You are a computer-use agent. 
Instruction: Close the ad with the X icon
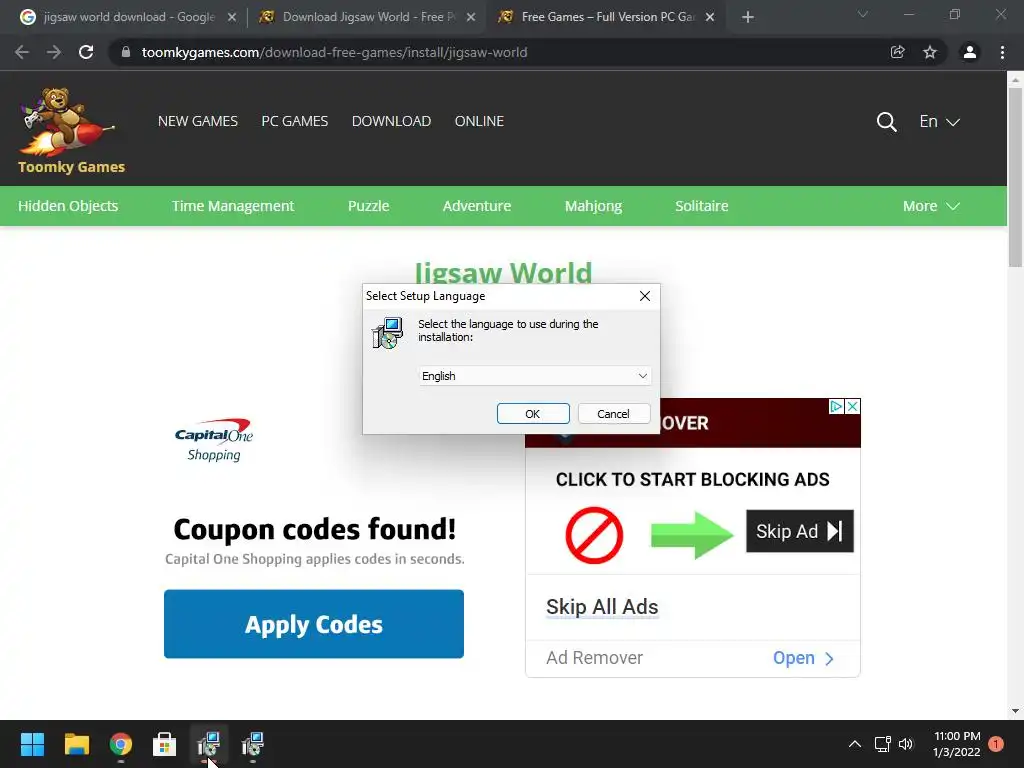pyautogui.click(x=852, y=406)
